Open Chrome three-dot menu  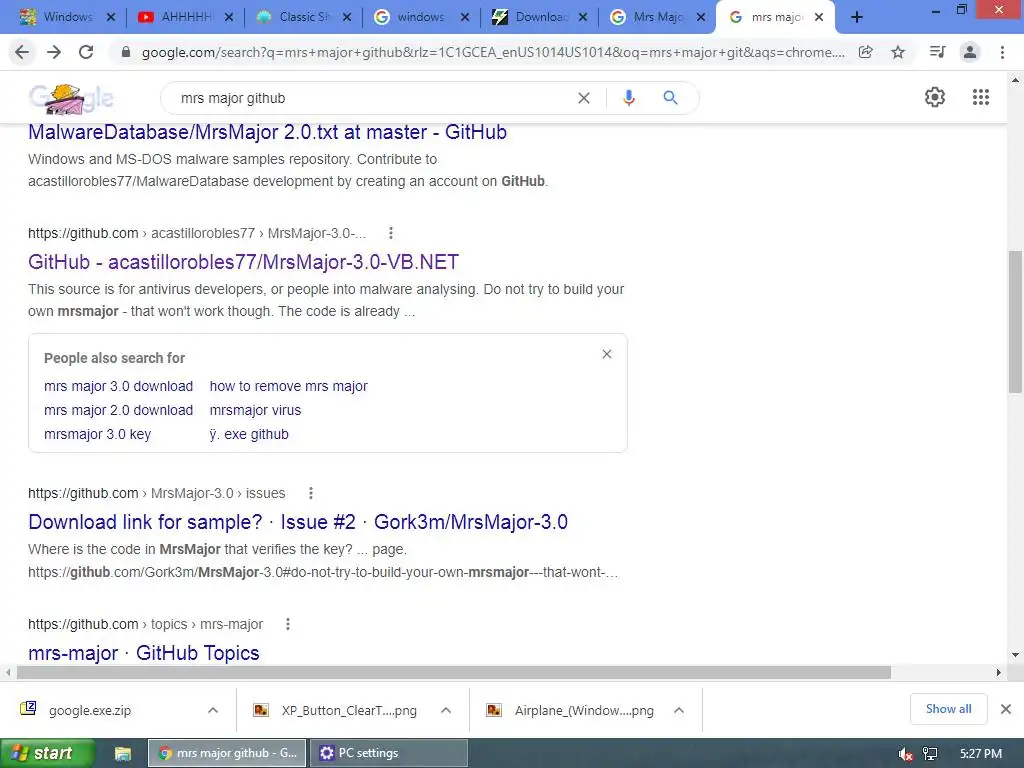1002,52
